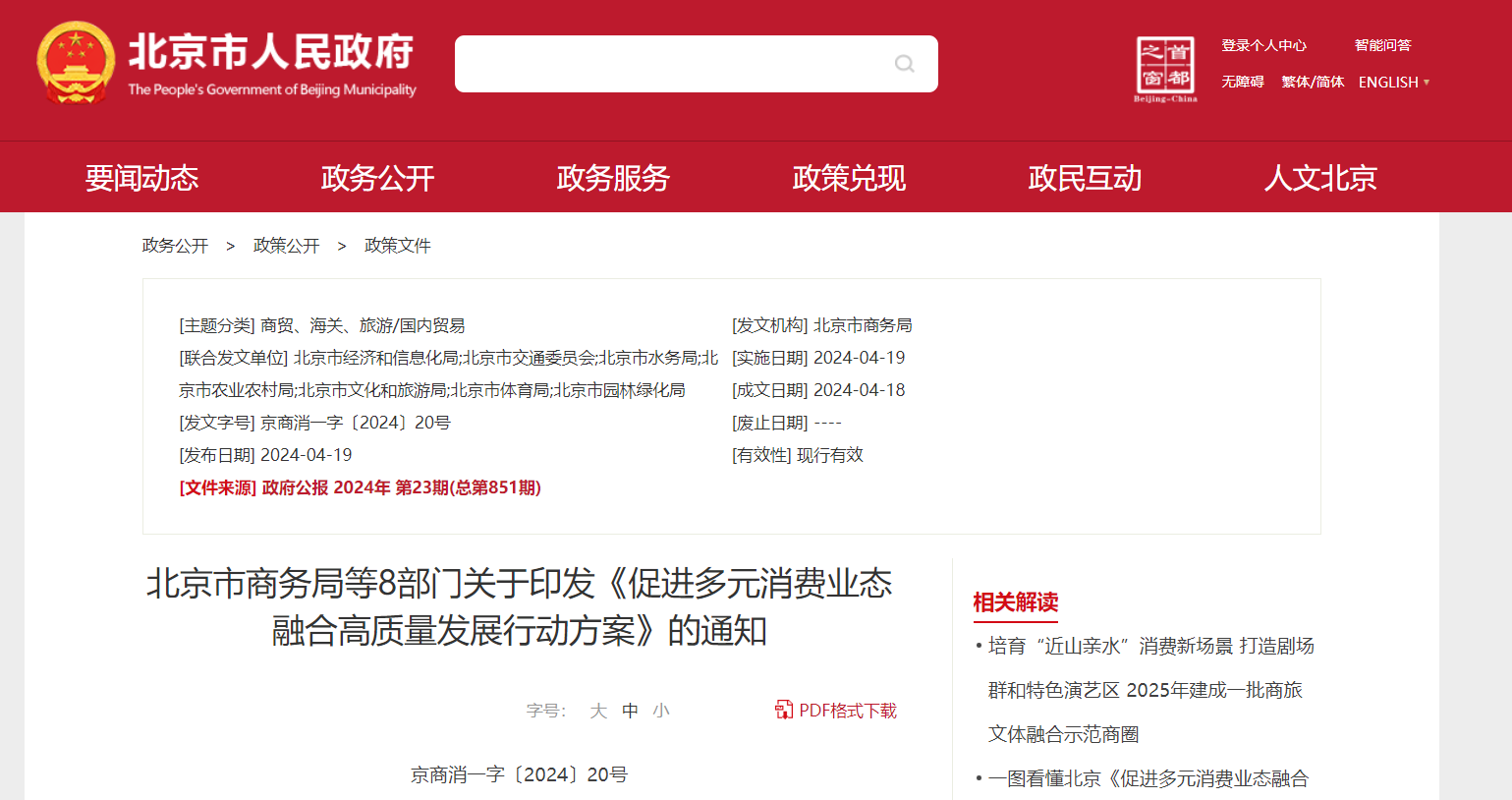This screenshot has width=1512, height=800.
Task: Go to 政策文件 breadcrumb link
Action: (397, 246)
